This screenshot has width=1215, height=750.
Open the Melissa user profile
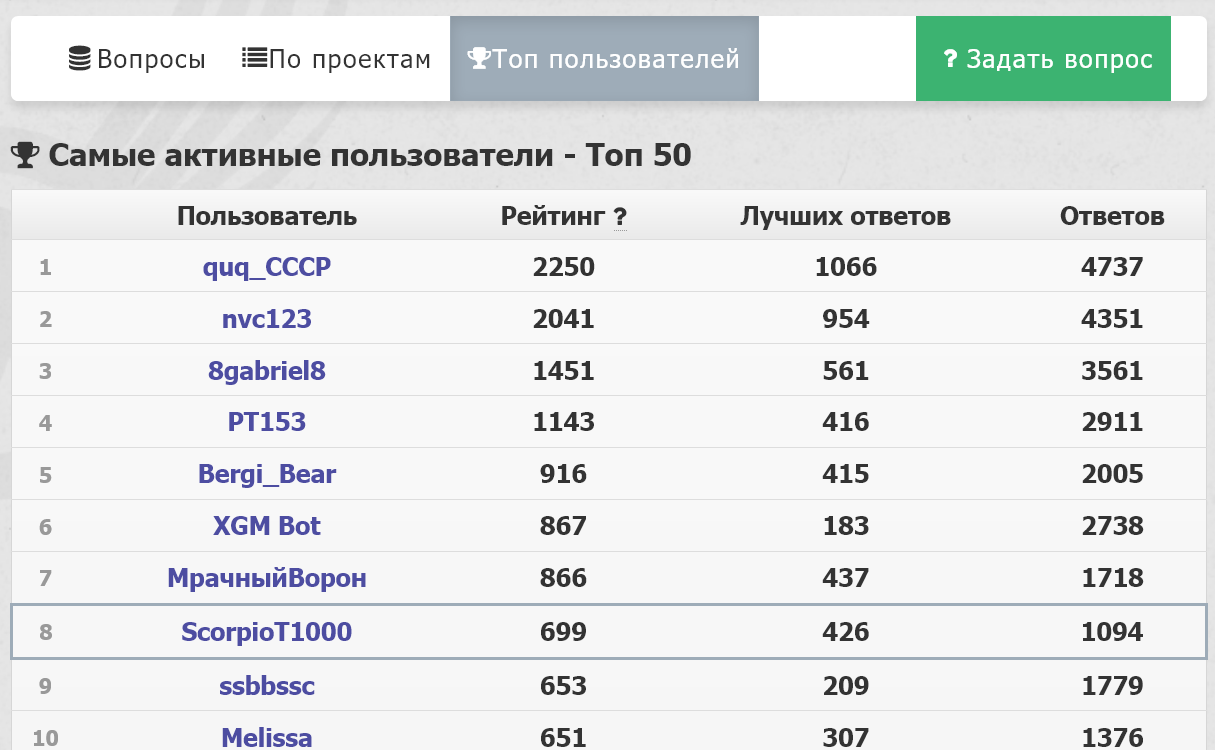pos(267,738)
